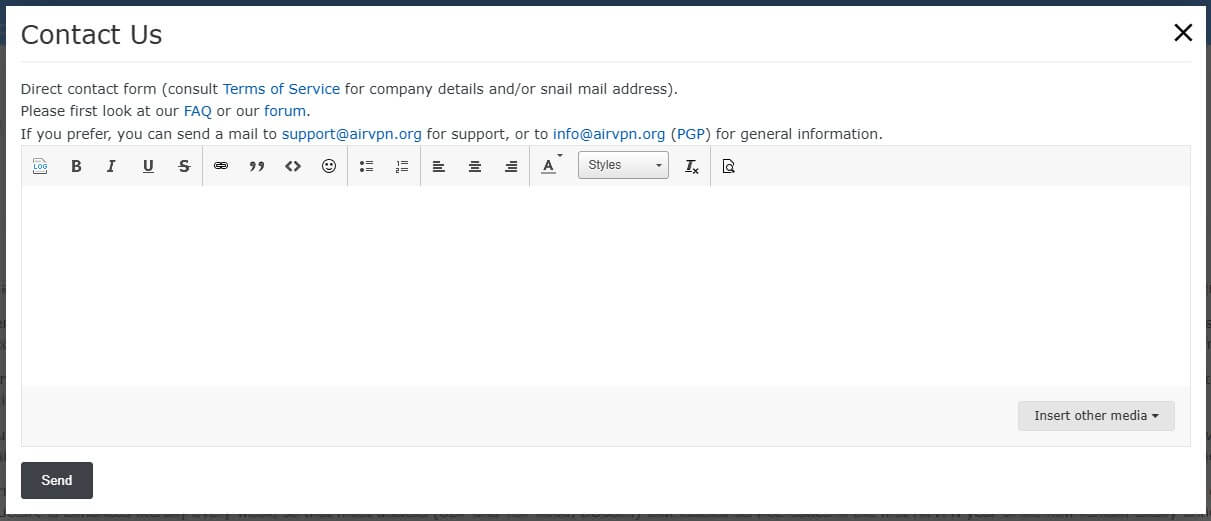Expand the Styles dropdown
1211x521 pixels.
click(623, 166)
